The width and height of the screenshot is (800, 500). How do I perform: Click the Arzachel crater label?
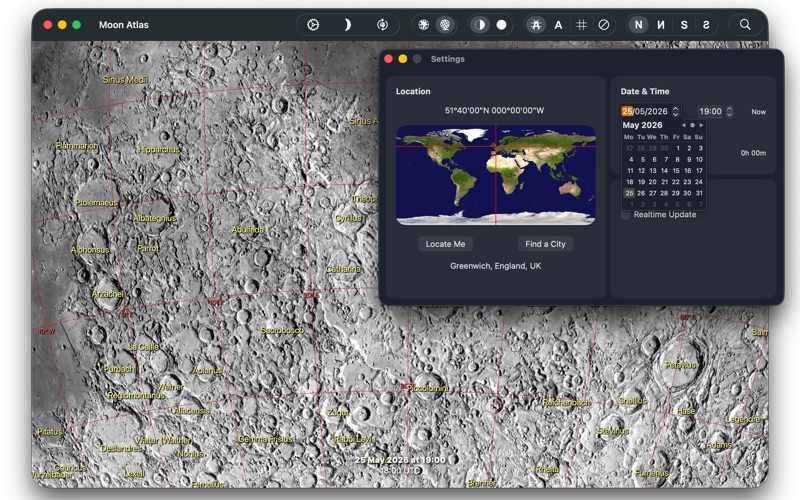point(108,294)
